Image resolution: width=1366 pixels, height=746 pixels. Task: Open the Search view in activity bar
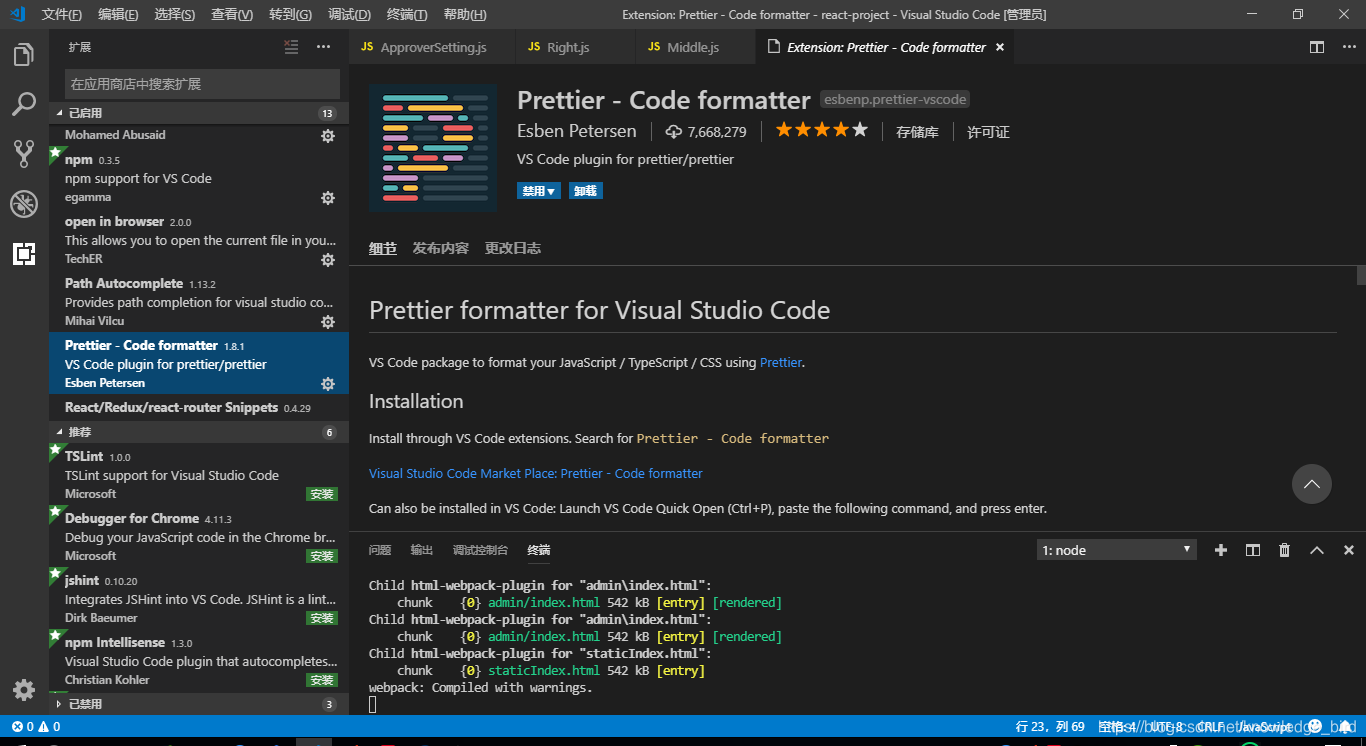tap(24, 104)
